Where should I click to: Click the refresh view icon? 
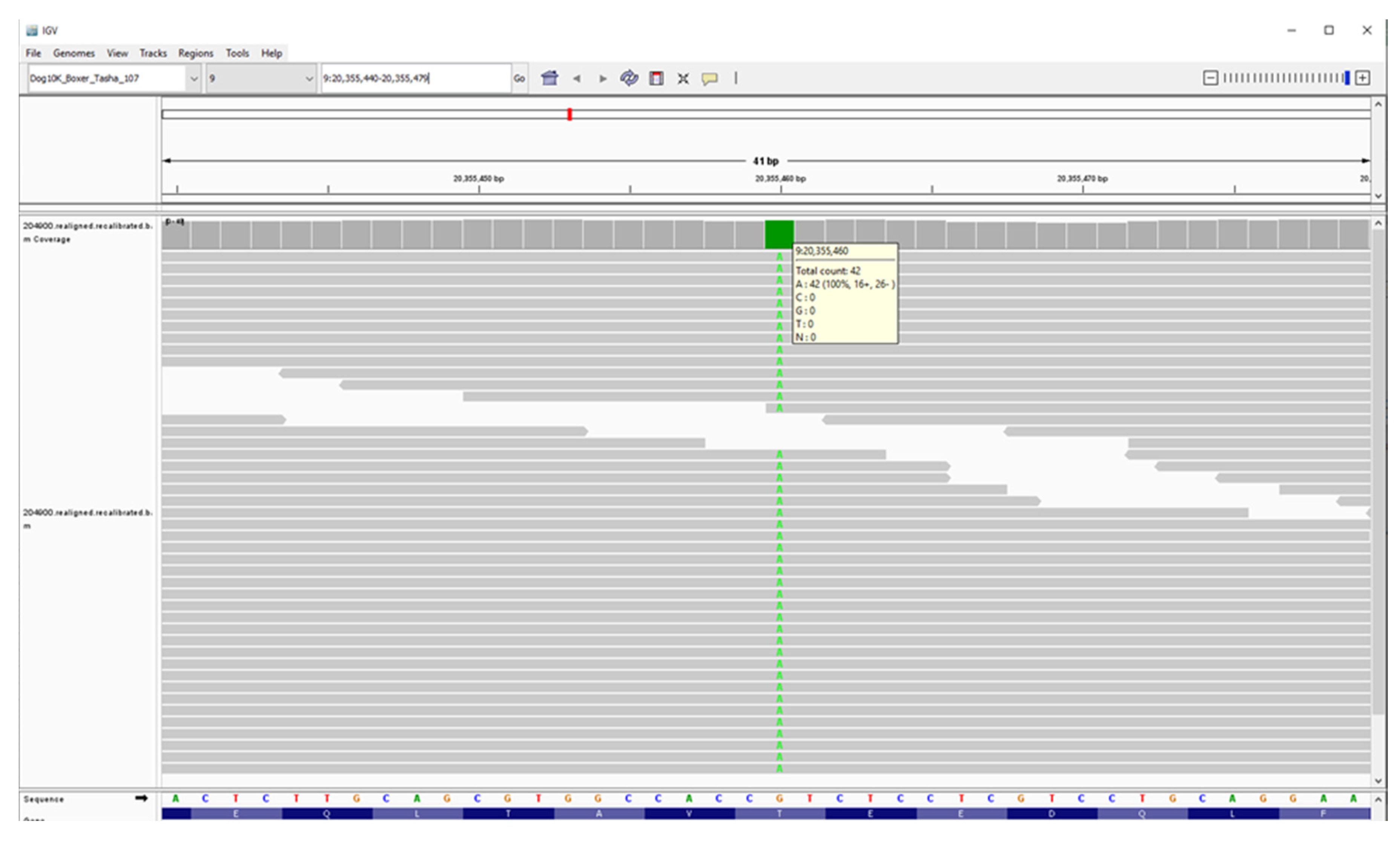pyautogui.click(x=629, y=78)
